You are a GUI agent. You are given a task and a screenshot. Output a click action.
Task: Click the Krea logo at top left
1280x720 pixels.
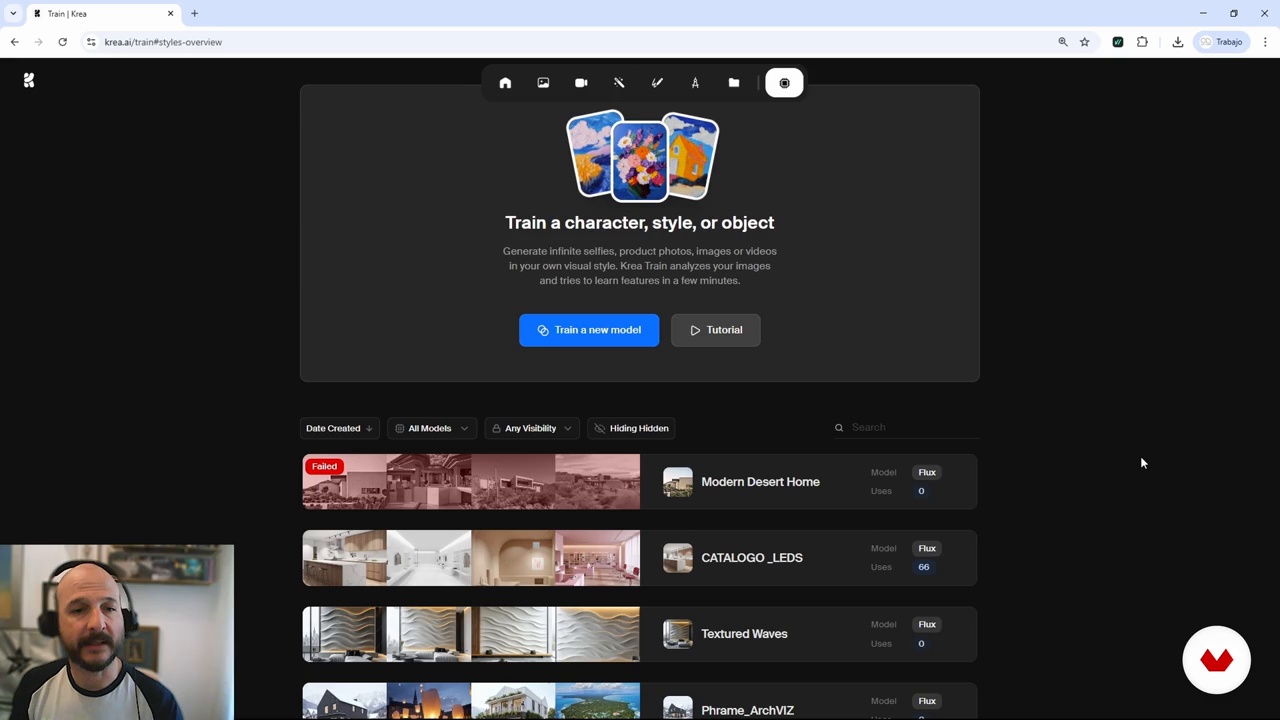[29, 80]
